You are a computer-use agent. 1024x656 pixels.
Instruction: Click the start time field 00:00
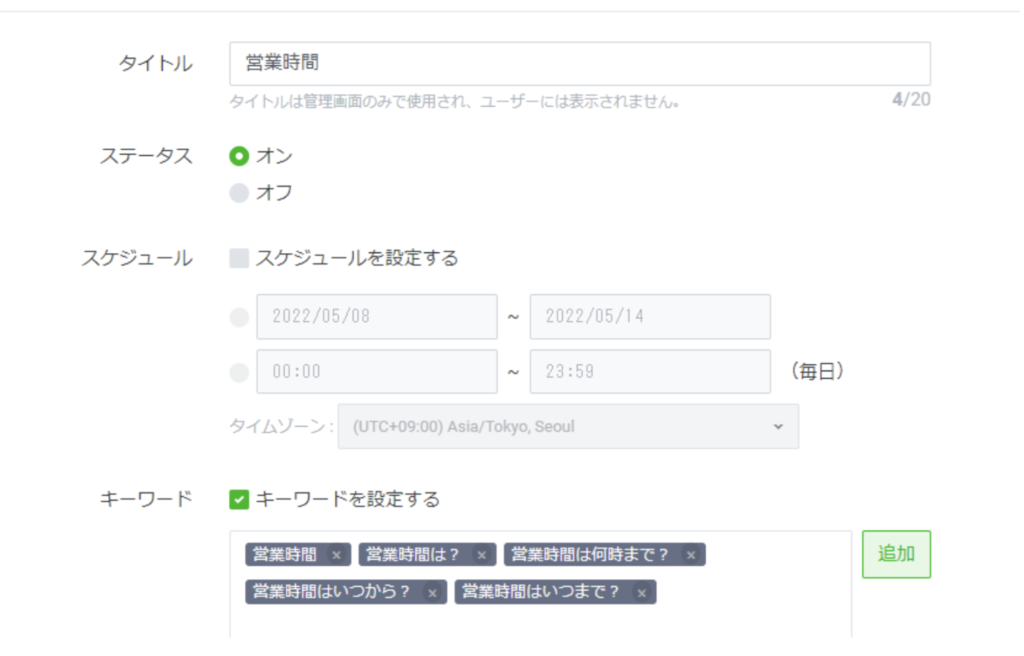tap(377, 372)
